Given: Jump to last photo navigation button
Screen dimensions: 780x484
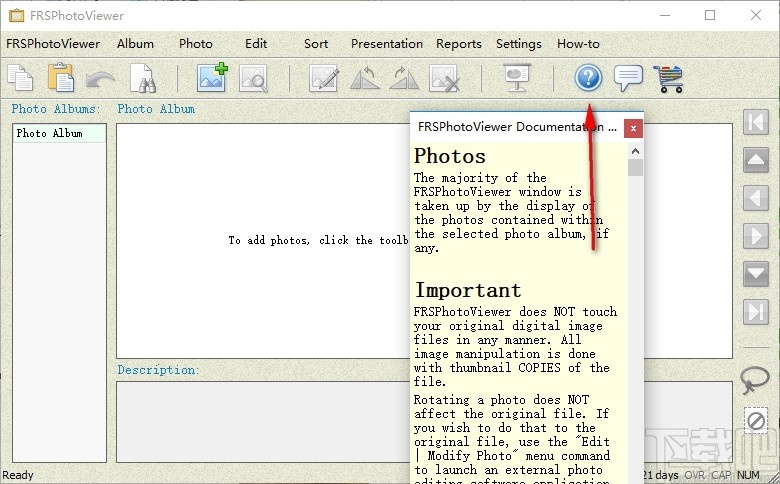Looking at the screenshot, I should [x=756, y=312].
